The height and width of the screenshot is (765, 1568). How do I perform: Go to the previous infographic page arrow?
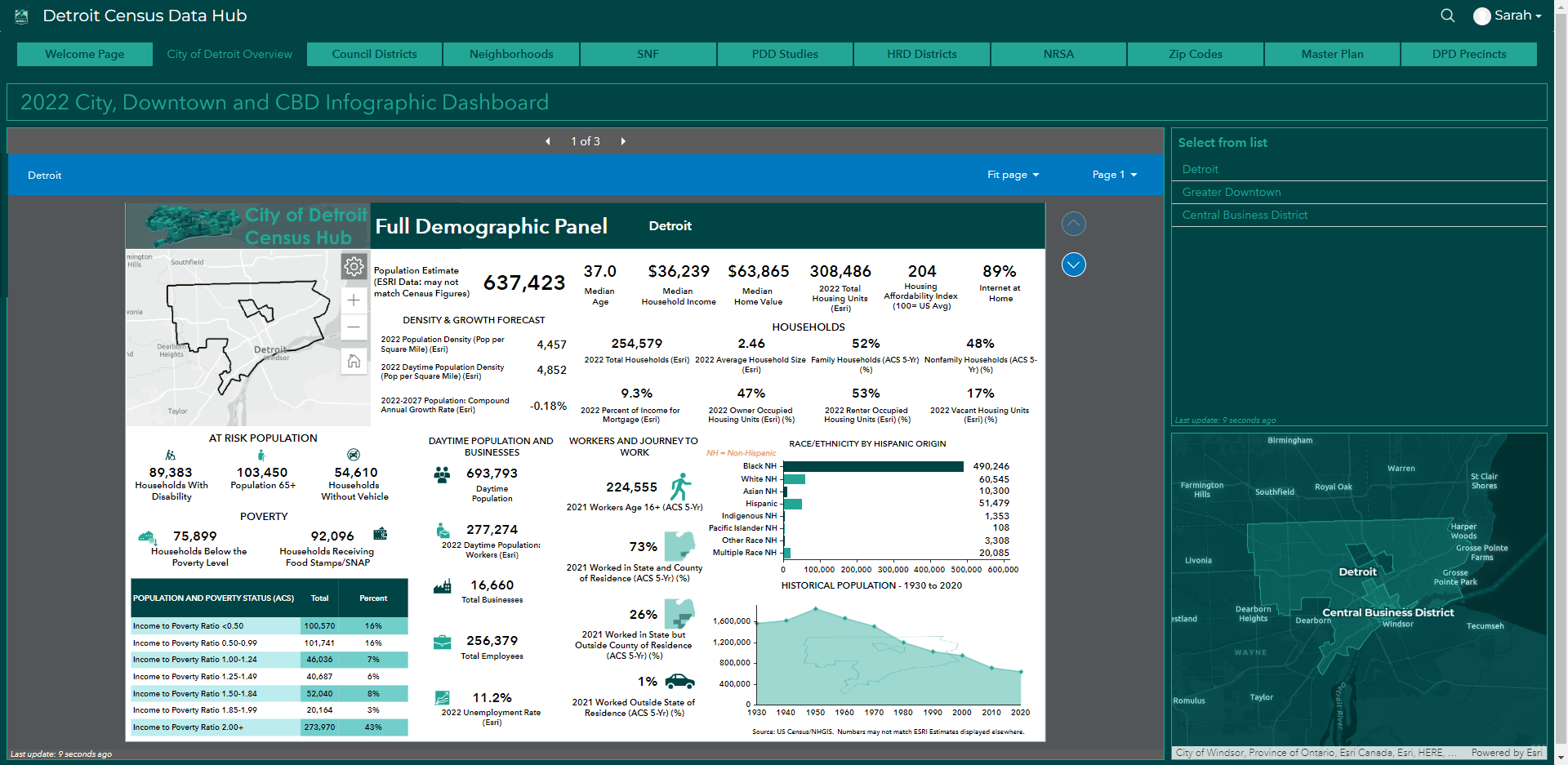pyautogui.click(x=548, y=141)
